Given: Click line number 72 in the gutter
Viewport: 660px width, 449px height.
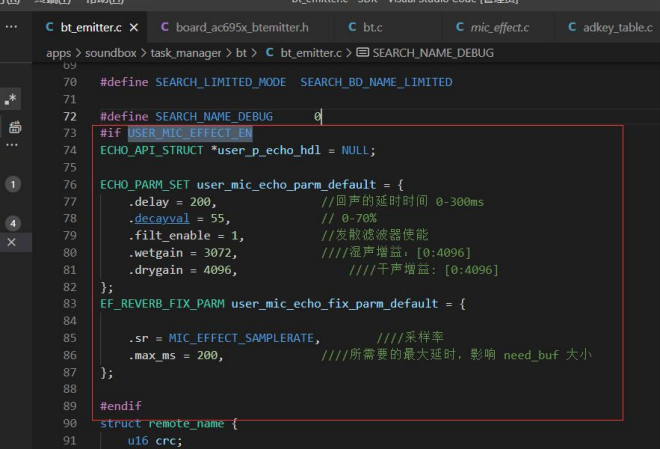Looking at the screenshot, I should pyautogui.click(x=70, y=117).
